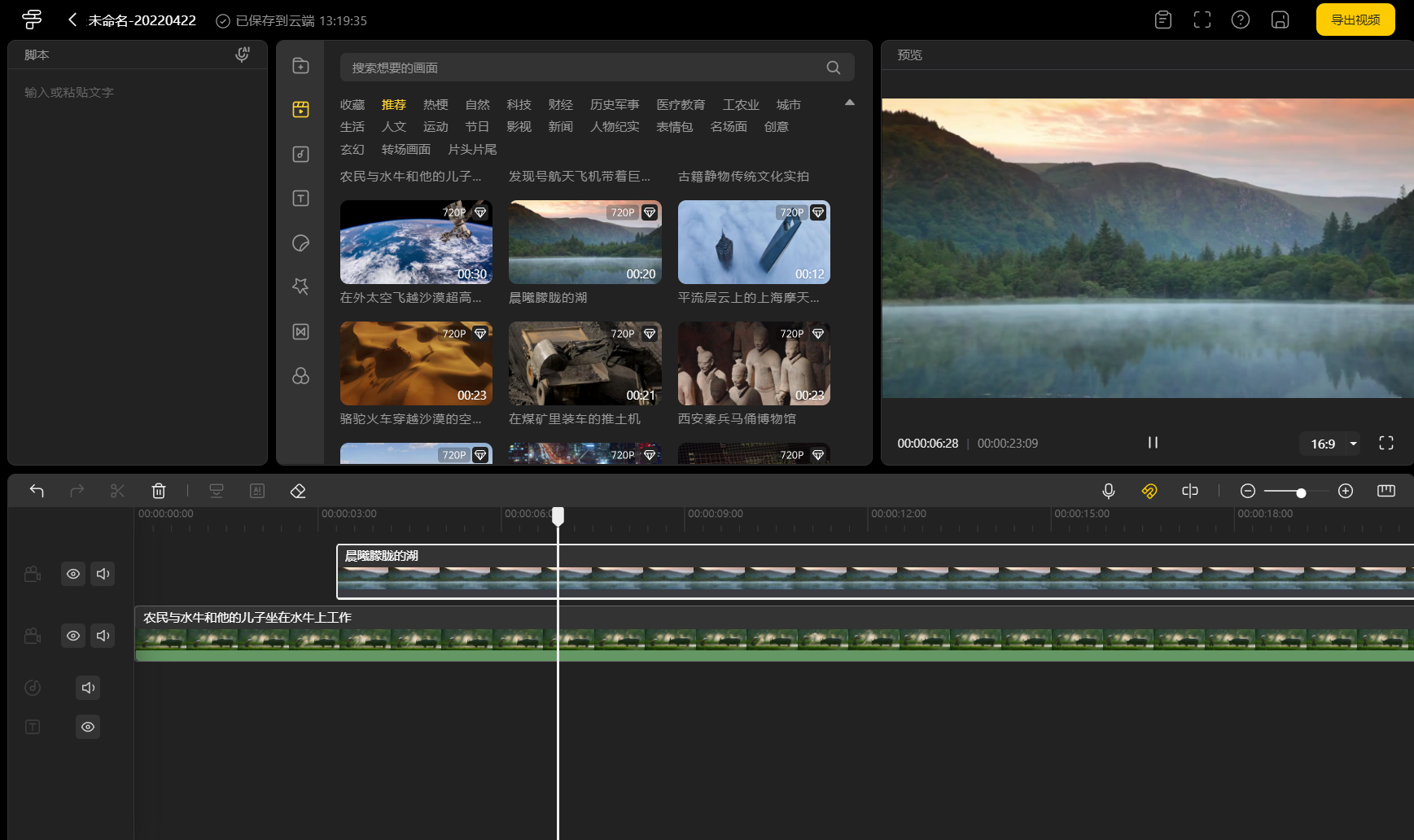This screenshot has width=1414, height=840.
Task: Select the 历史军事 category tab
Action: click(615, 104)
